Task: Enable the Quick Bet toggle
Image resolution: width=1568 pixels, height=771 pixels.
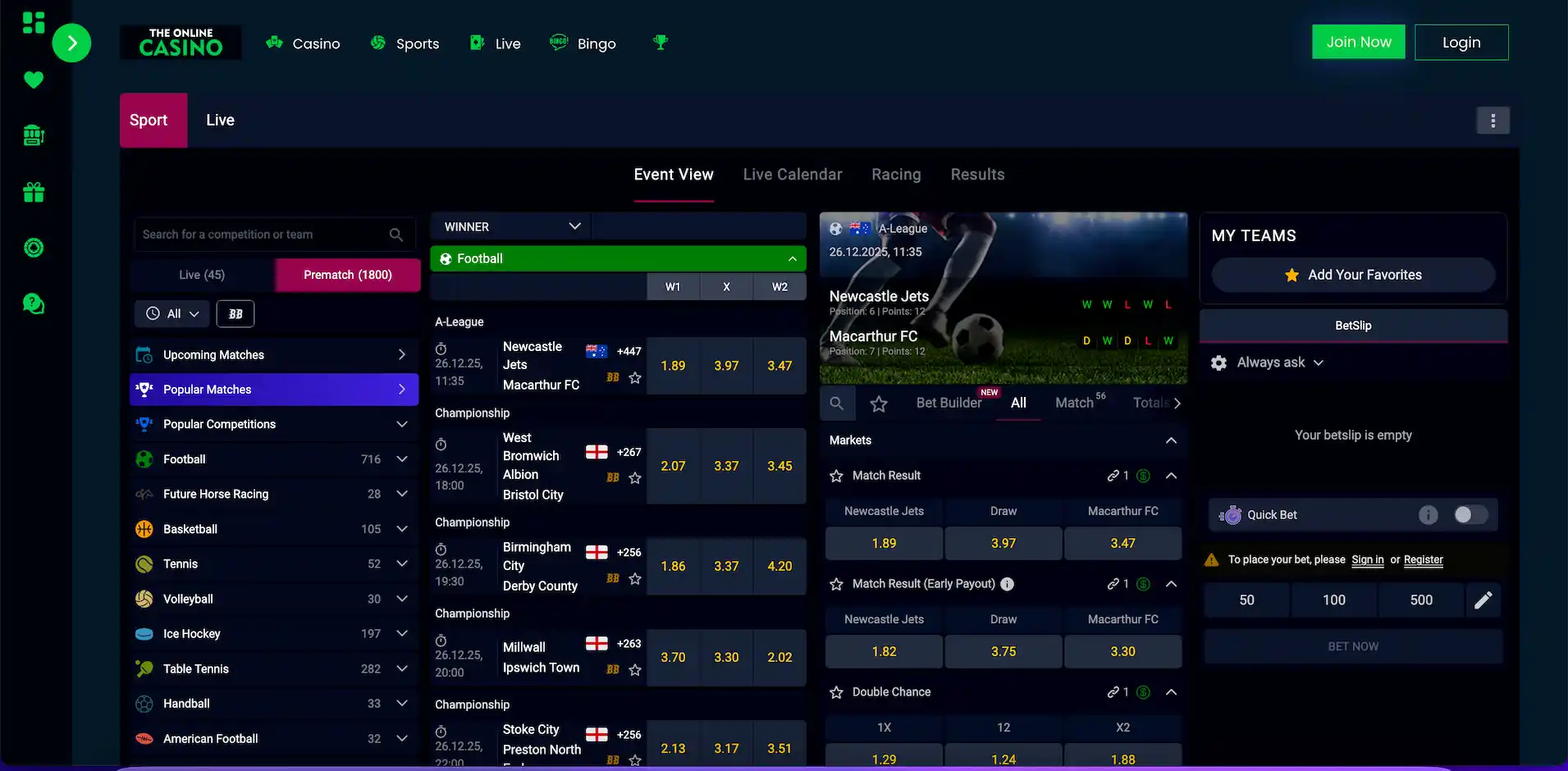Action: 1470,514
